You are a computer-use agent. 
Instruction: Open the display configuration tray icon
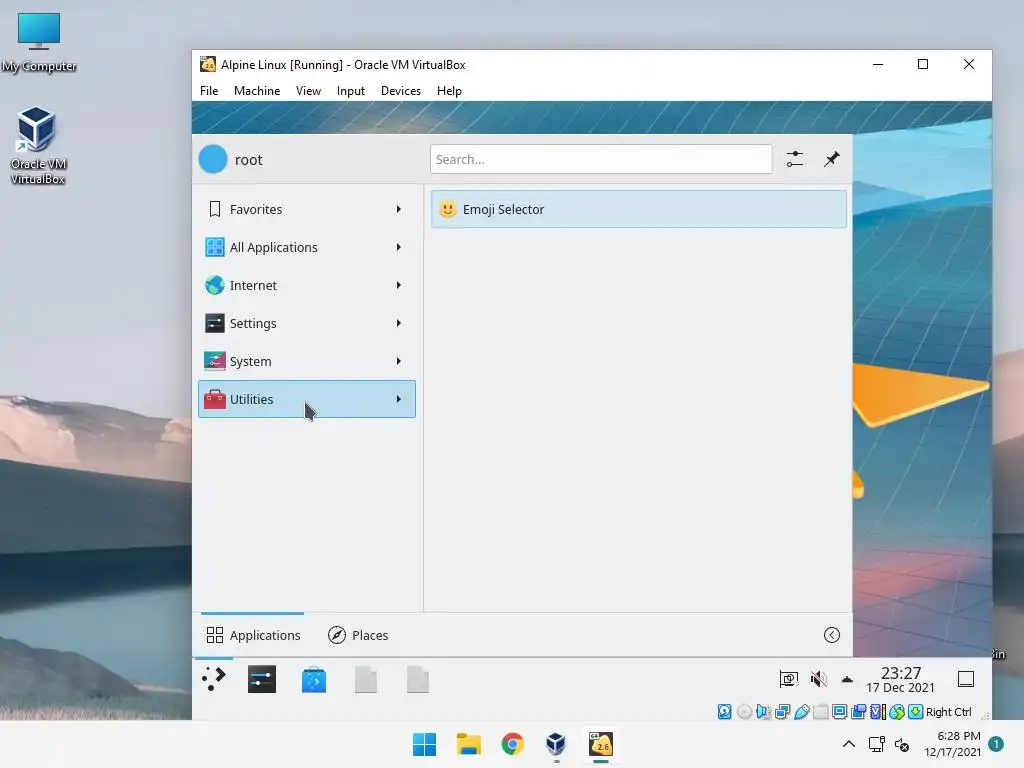pos(789,679)
